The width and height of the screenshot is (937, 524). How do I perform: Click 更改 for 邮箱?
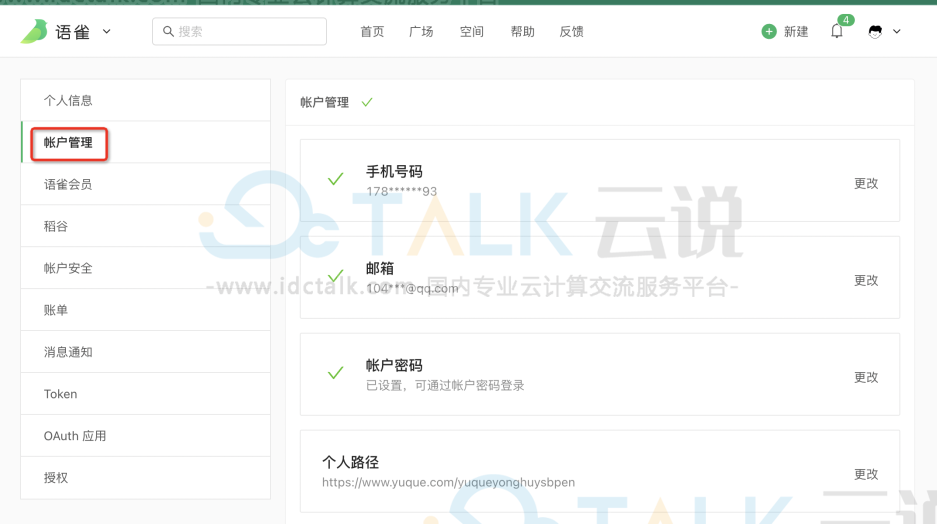click(866, 280)
